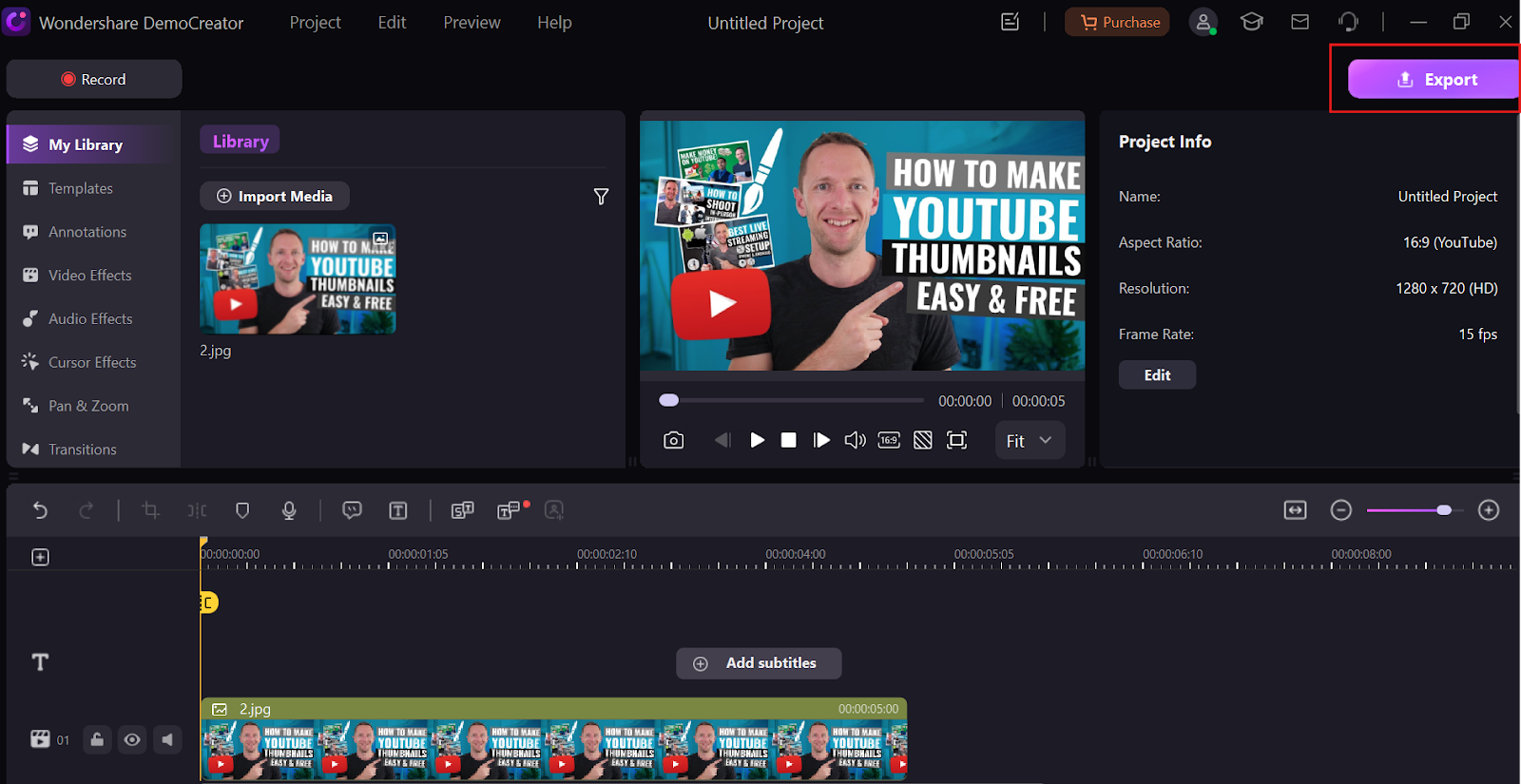Open Templates in sidebar
This screenshot has height=784, width=1521.
point(93,188)
